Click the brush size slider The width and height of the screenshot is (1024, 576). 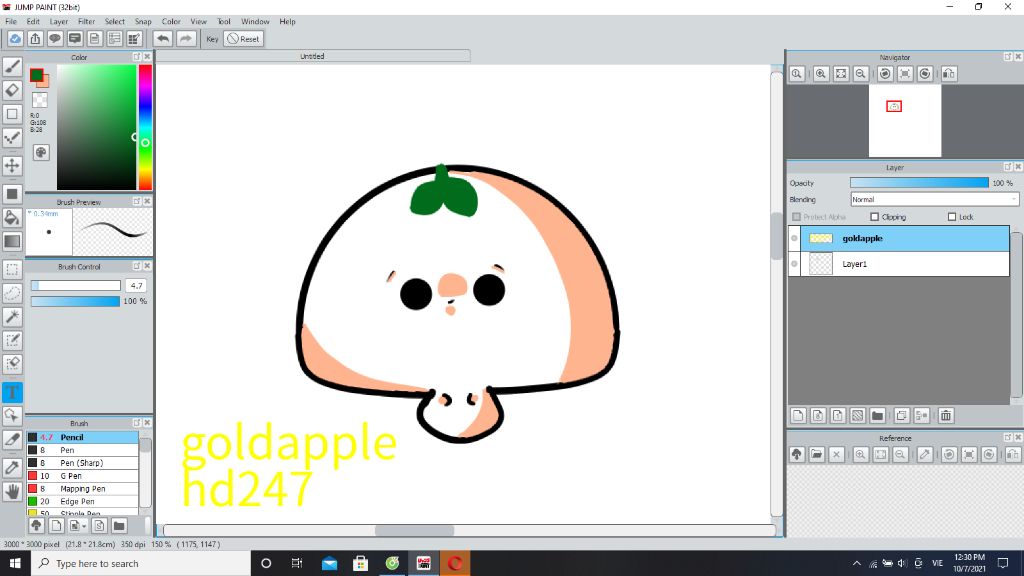point(76,285)
